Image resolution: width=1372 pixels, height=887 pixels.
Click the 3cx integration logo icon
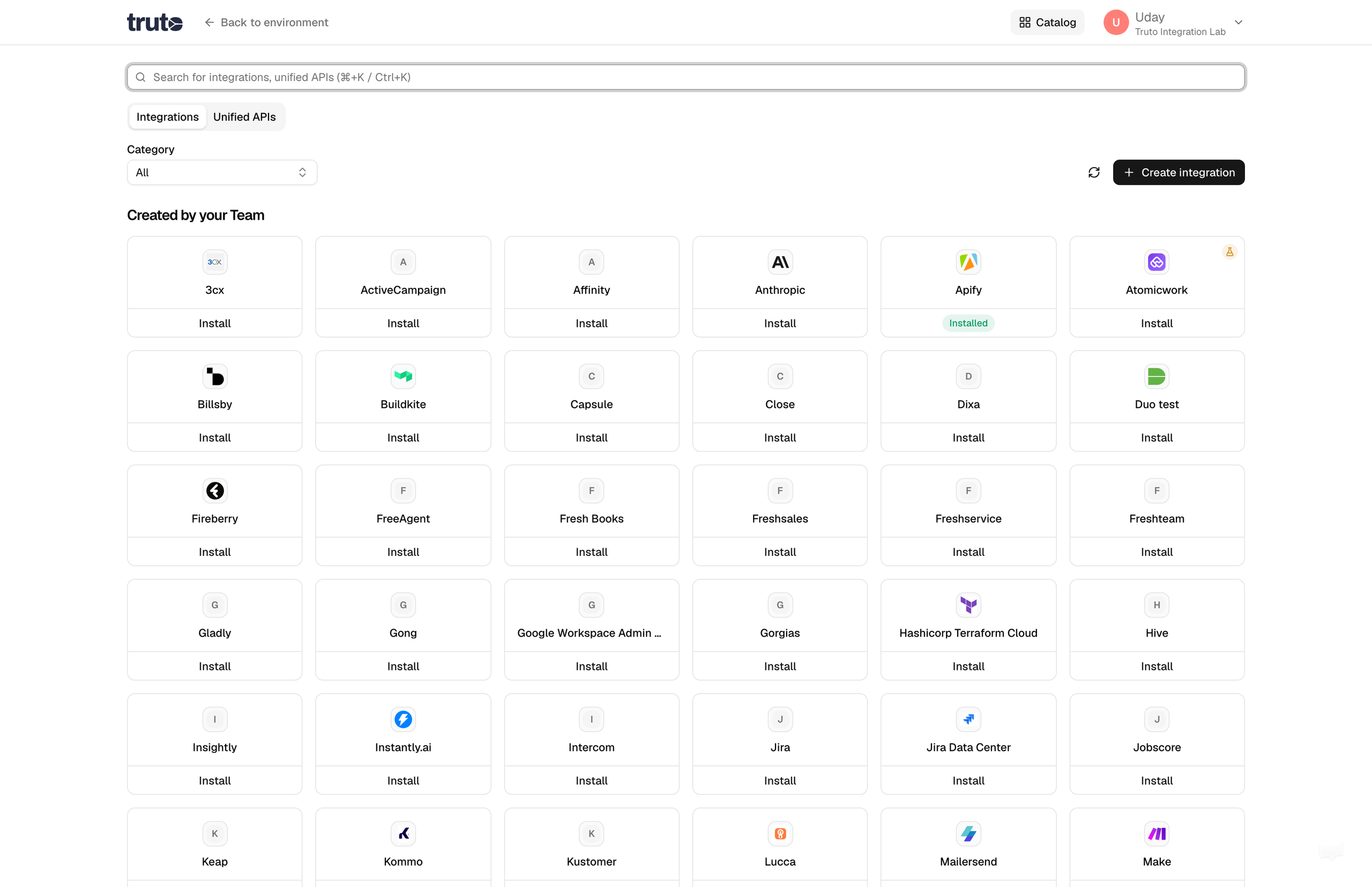coord(215,262)
